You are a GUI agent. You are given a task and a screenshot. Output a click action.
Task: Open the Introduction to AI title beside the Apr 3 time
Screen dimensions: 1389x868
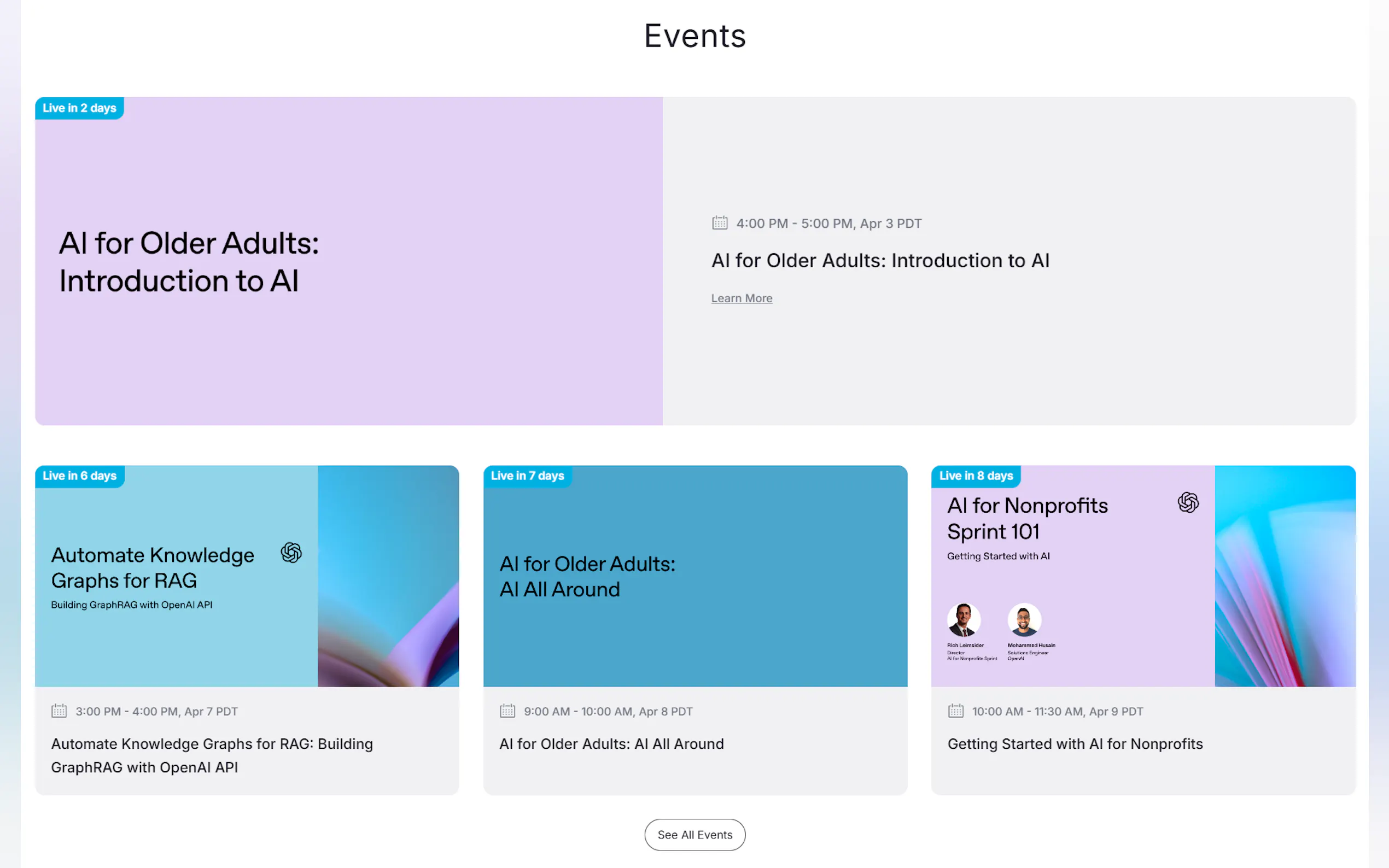click(x=880, y=261)
